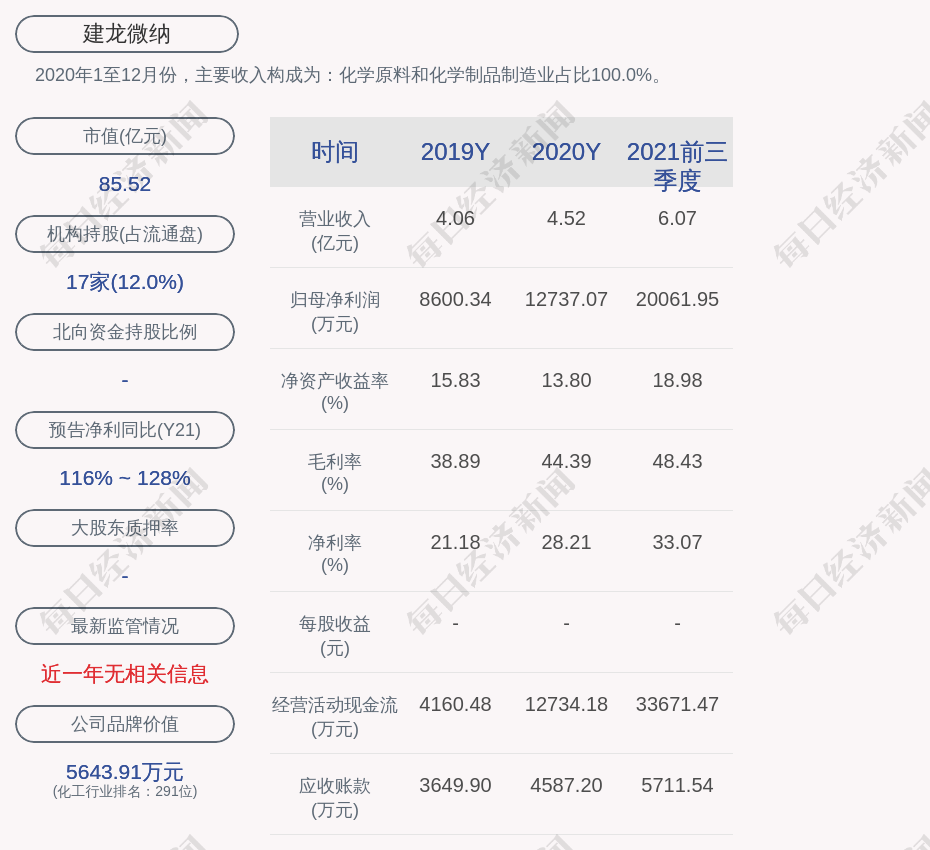The image size is (930, 850).
Task: Click the ROE value 13.80
Action: pyautogui.click(x=566, y=380)
